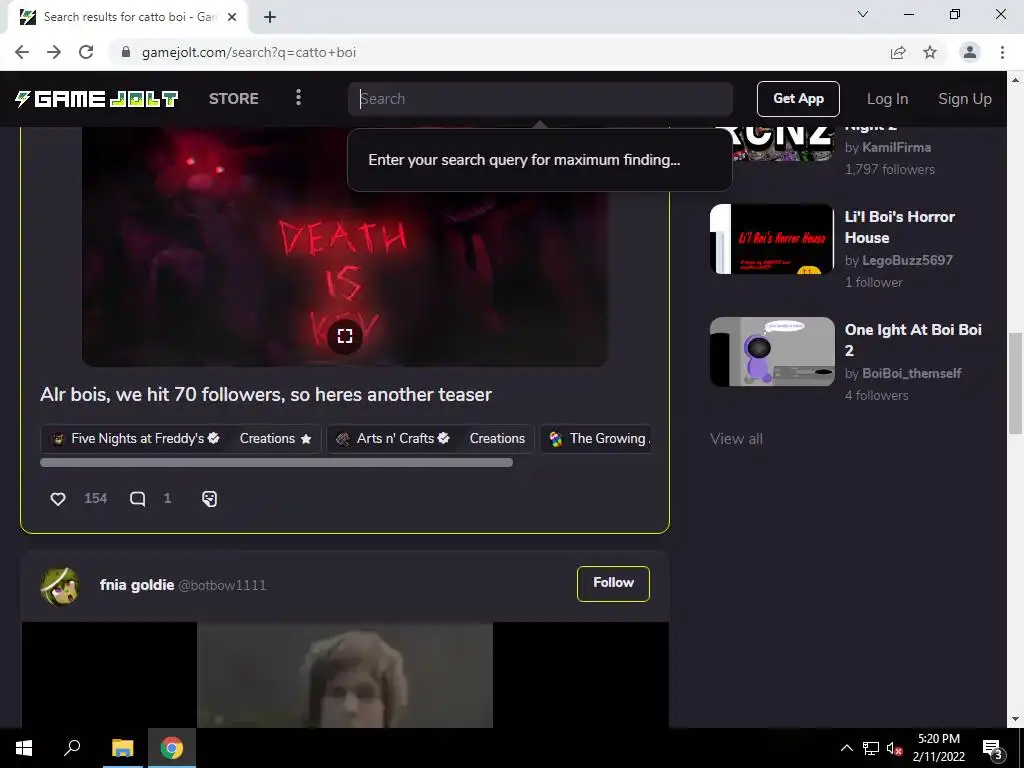Open Windows taskbar search
Image resolution: width=1024 pixels, height=768 pixels.
[x=72, y=748]
